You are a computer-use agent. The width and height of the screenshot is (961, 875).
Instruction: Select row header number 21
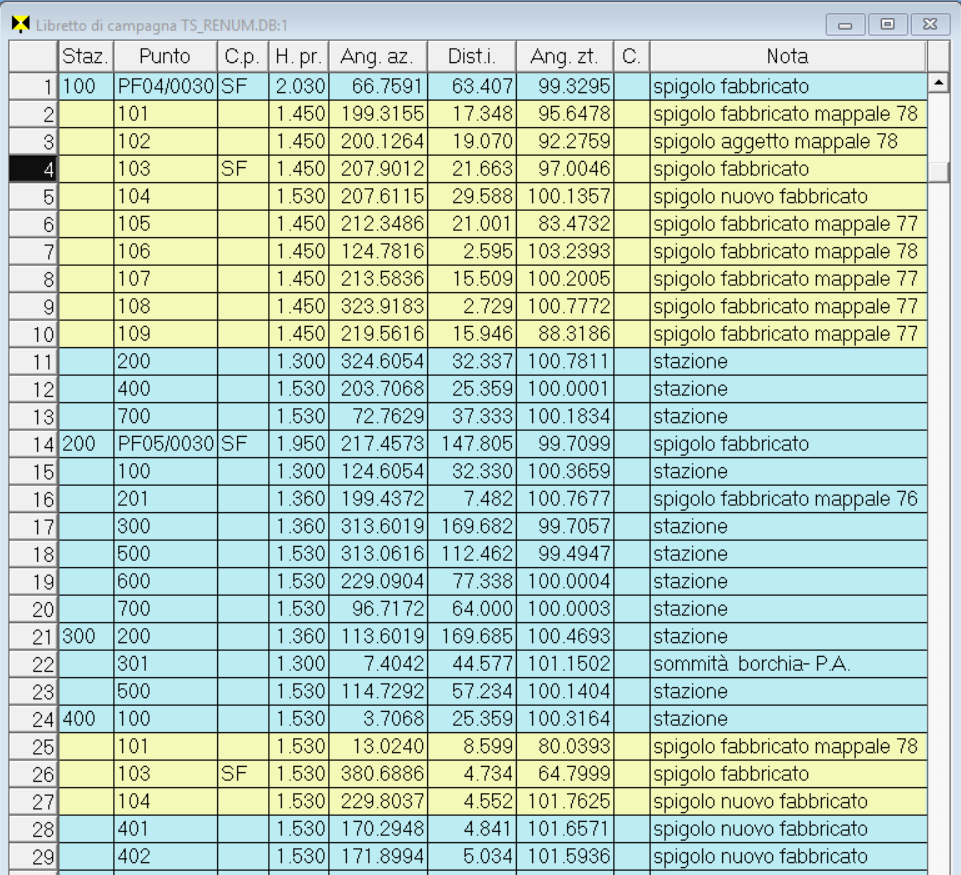tap(34, 637)
